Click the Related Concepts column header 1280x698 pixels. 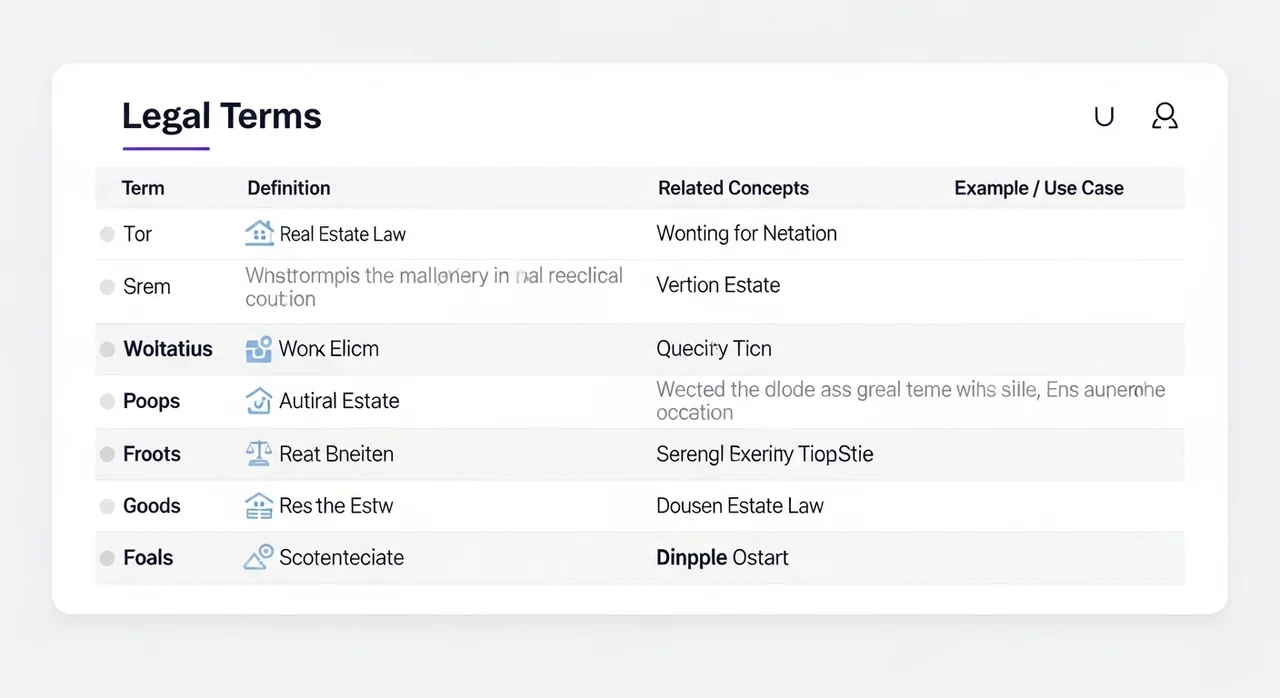click(x=733, y=188)
